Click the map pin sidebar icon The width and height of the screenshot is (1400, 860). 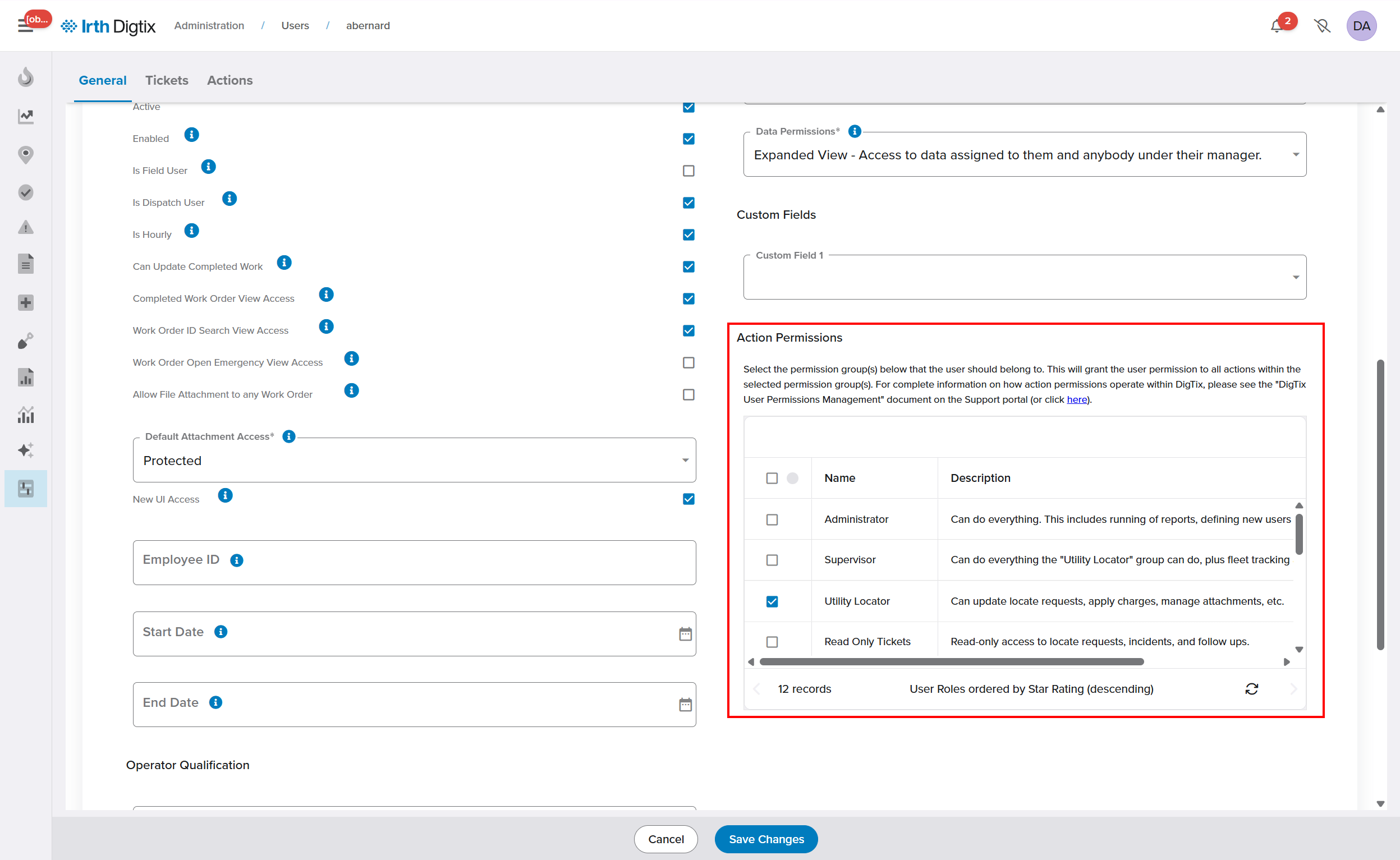click(26, 154)
